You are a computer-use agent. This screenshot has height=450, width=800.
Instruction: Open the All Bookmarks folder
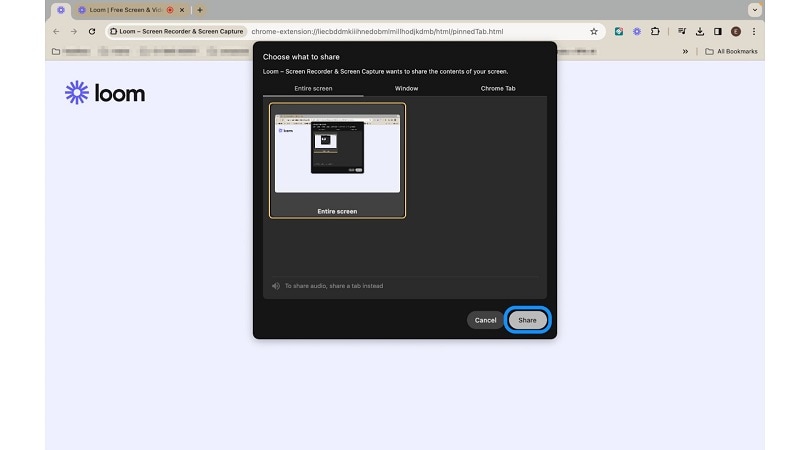731,52
